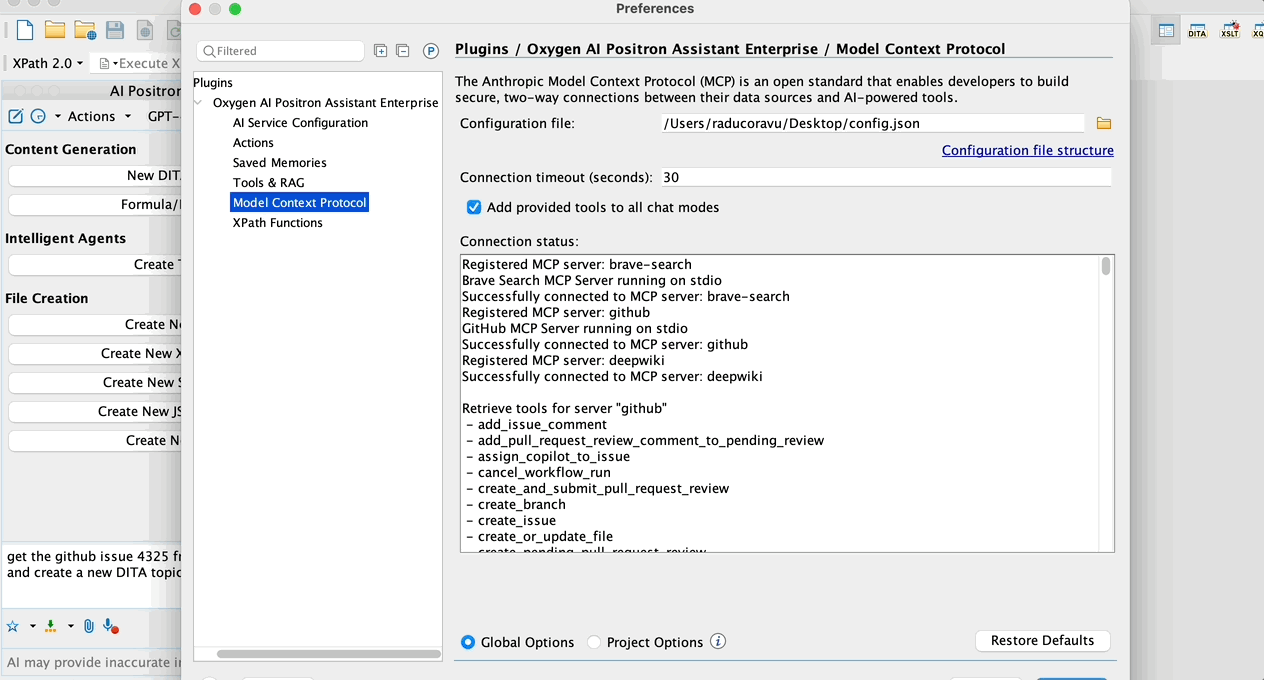Open the XPath 2.0 version dropdown
Screen dimensions: 1264x680
pos(48,63)
